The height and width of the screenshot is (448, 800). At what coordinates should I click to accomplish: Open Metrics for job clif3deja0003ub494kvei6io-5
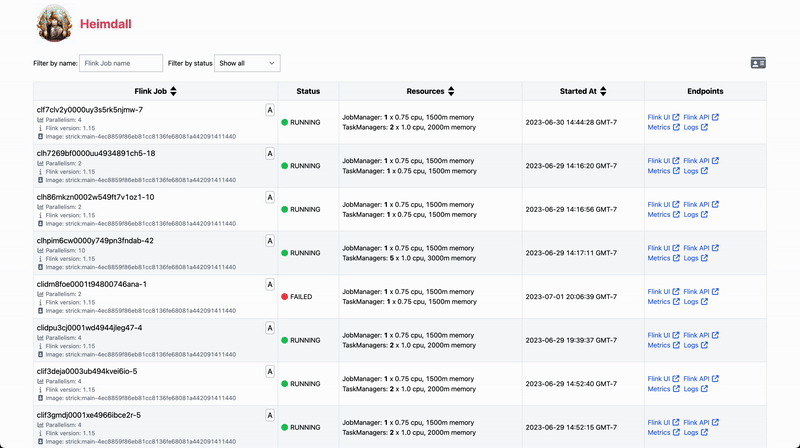(663, 389)
